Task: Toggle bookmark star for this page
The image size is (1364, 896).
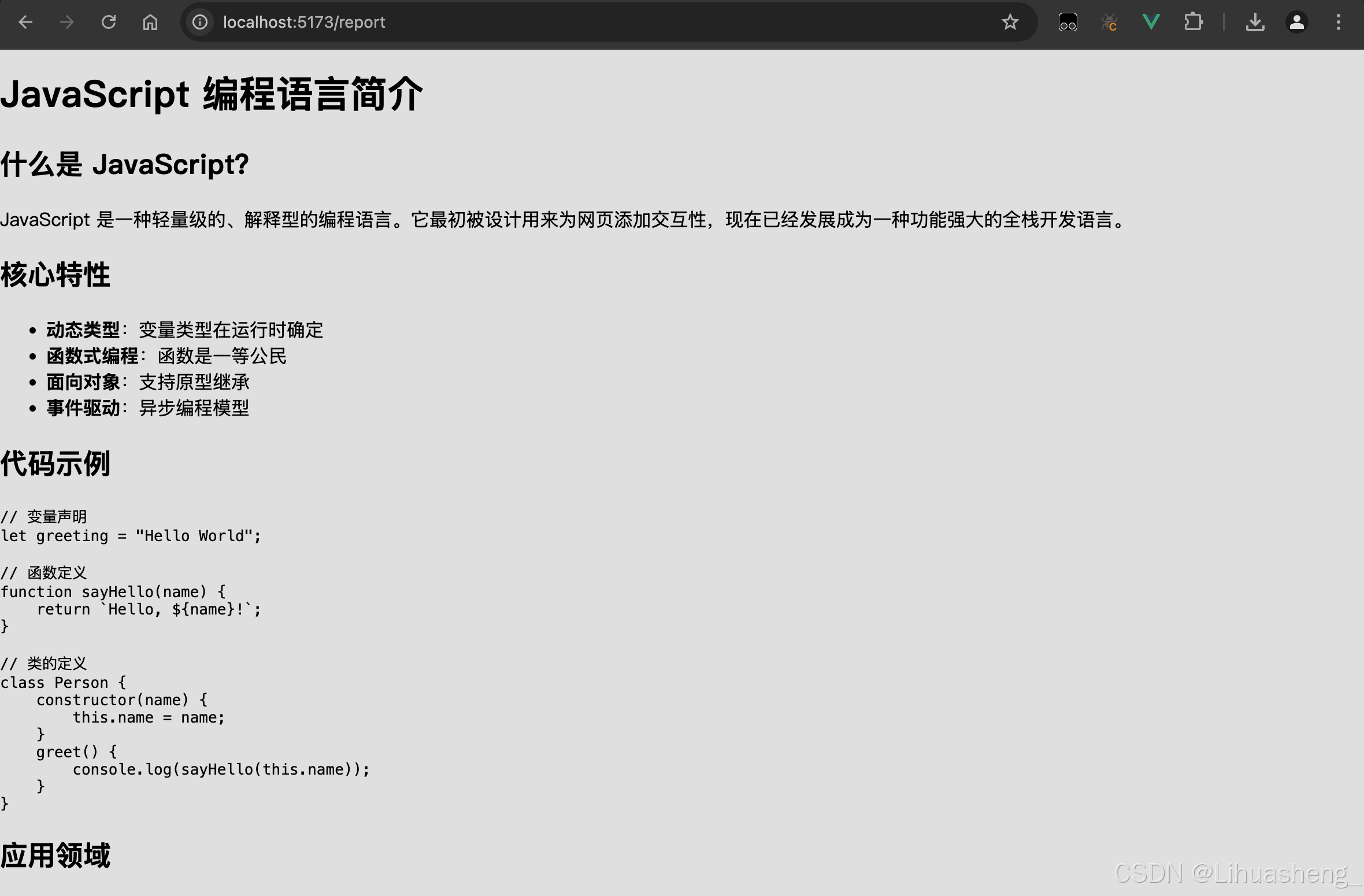Action: (x=1010, y=22)
